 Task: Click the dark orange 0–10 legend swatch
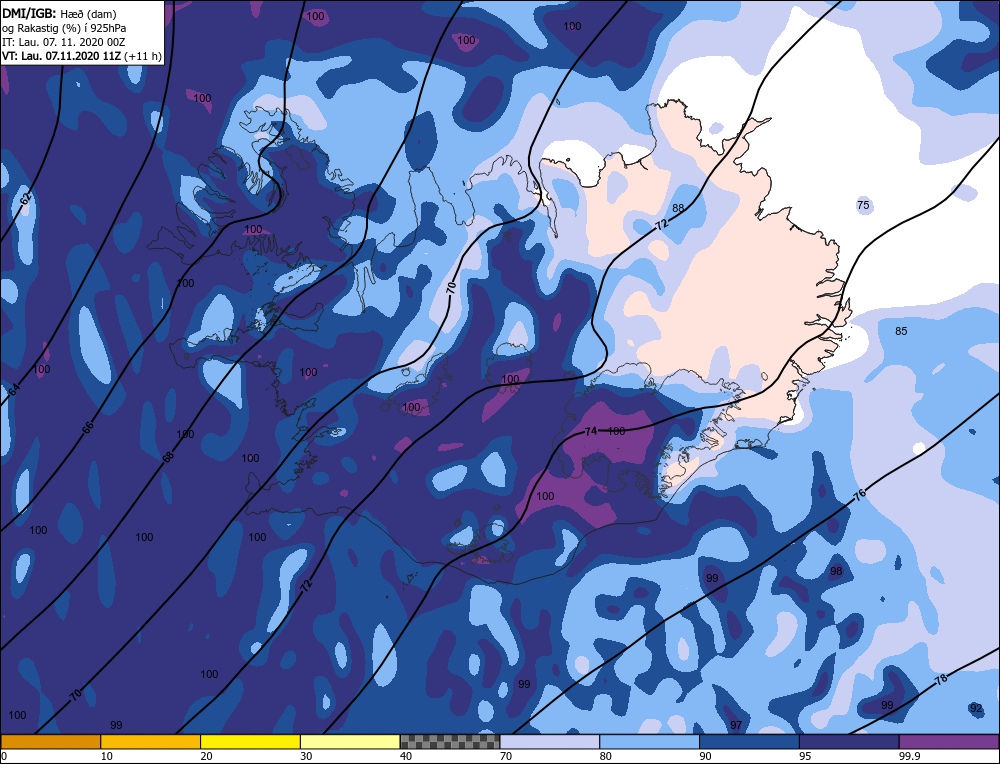coord(50,742)
